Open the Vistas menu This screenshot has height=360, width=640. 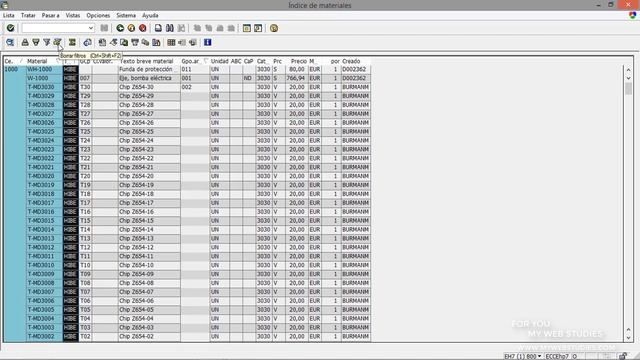point(73,16)
